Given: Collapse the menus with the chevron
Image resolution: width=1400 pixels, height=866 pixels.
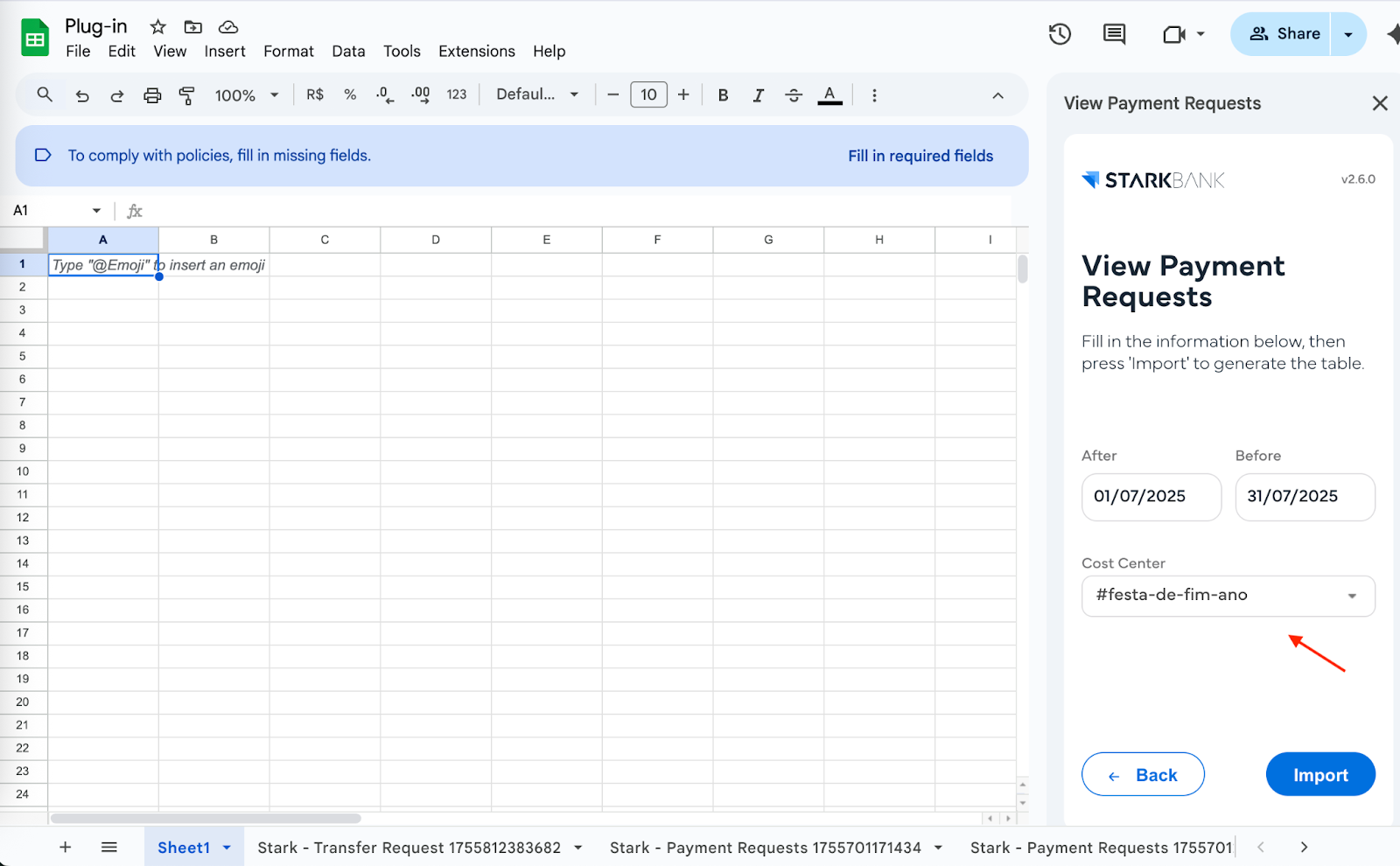Looking at the screenshot, I should pyautogui.click(x=997, y=95).
